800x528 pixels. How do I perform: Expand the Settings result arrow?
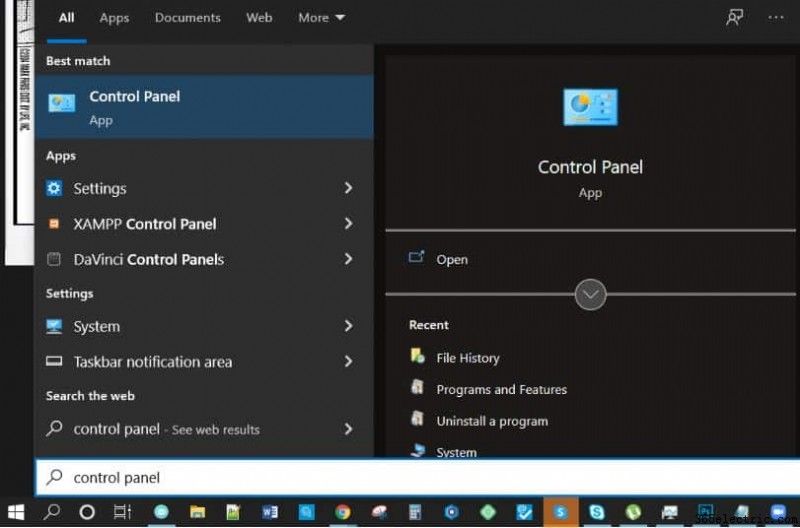pos(348,188)
